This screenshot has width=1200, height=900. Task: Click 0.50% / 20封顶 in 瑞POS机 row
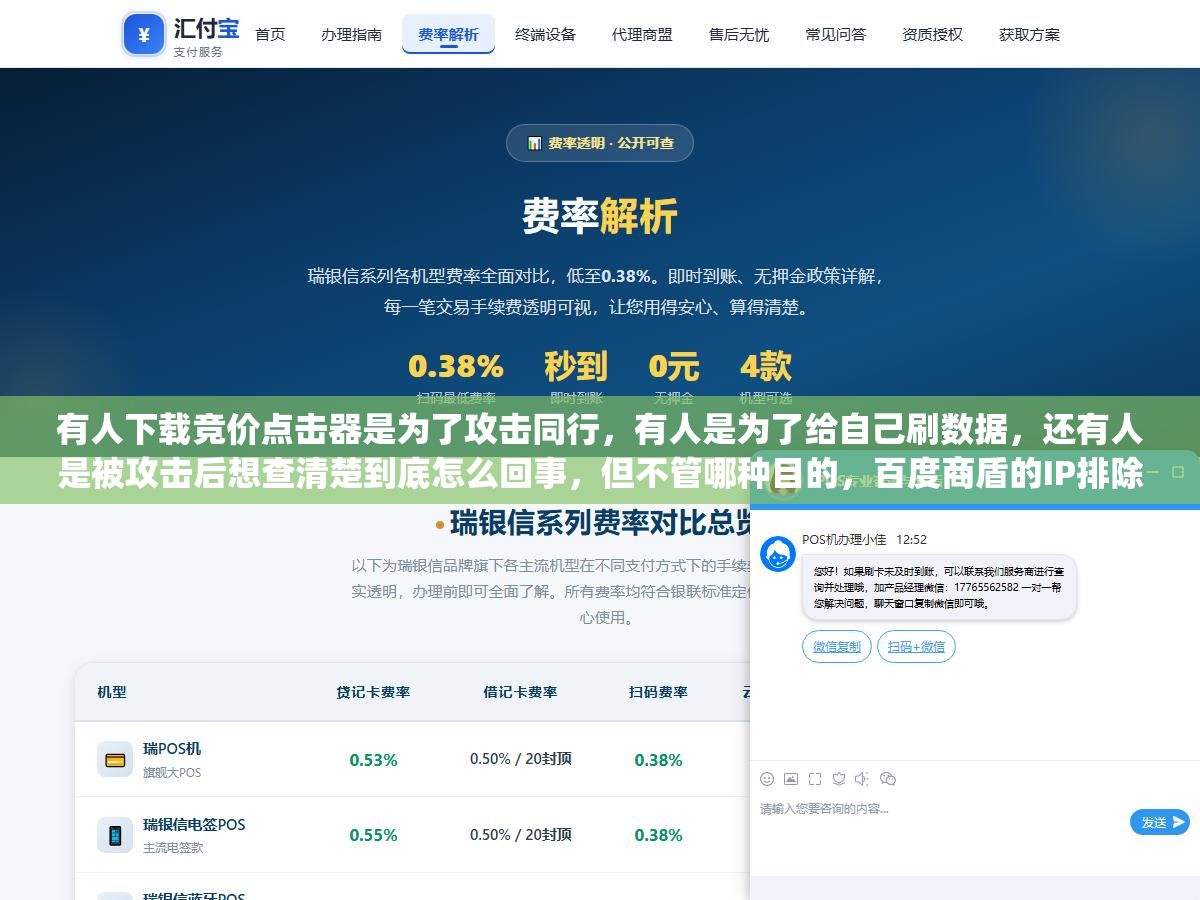pyautogui.click(x=521, y=759)
